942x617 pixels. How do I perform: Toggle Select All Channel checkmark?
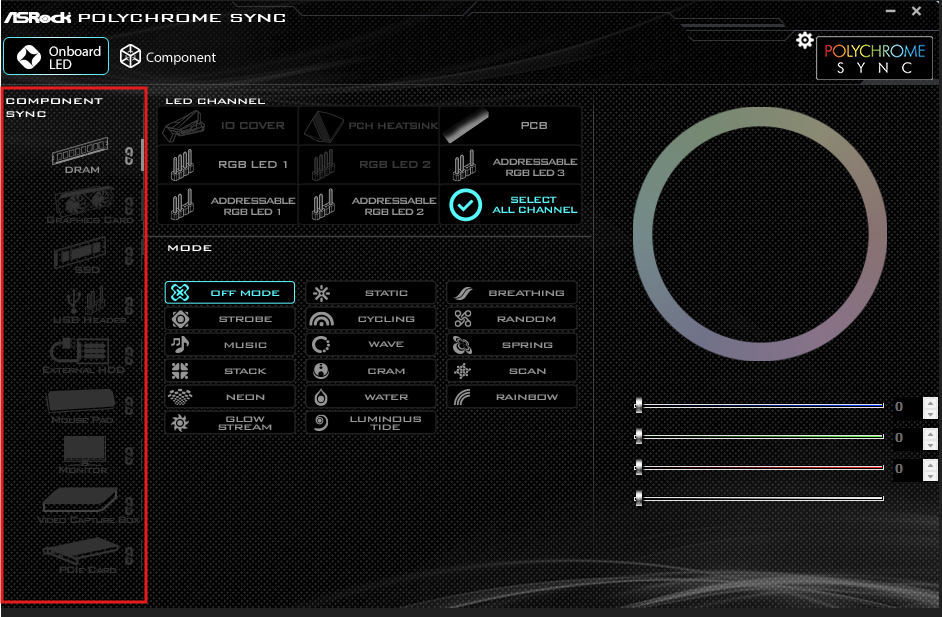tap(466, 205)
